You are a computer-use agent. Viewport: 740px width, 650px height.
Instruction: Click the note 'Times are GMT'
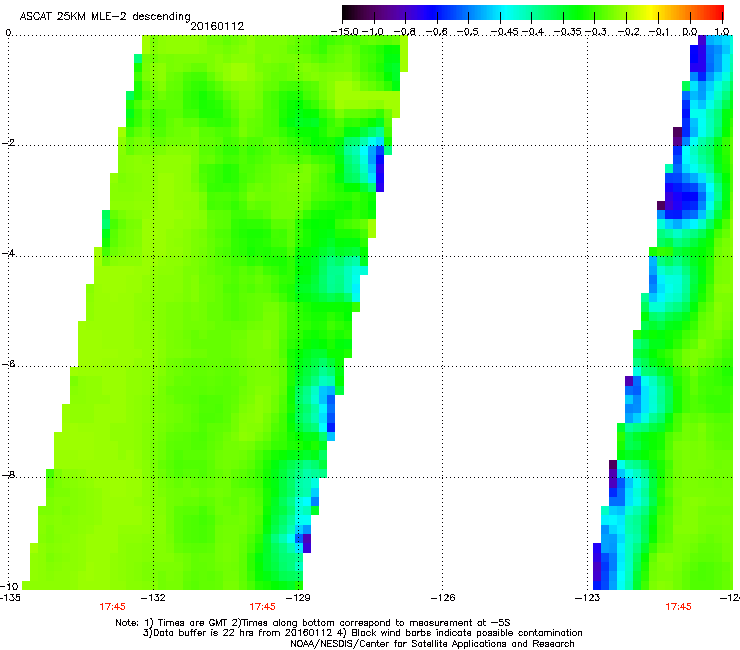click(193, 623)
